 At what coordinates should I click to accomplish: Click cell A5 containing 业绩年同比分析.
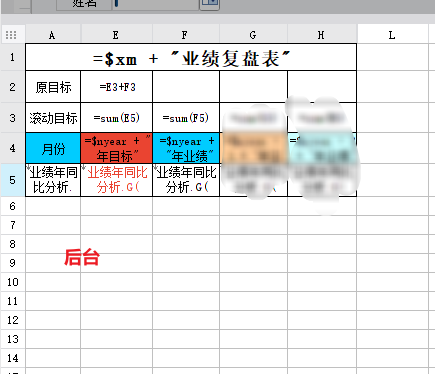pyautogui.click(x=53, y=180)
